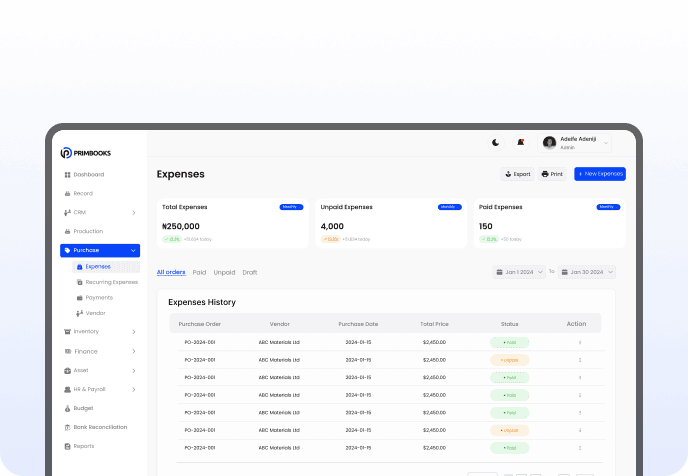Screen dimensions: 688x476
Task: Open the user profile dropdown arrow
Action: pos(606,143)
